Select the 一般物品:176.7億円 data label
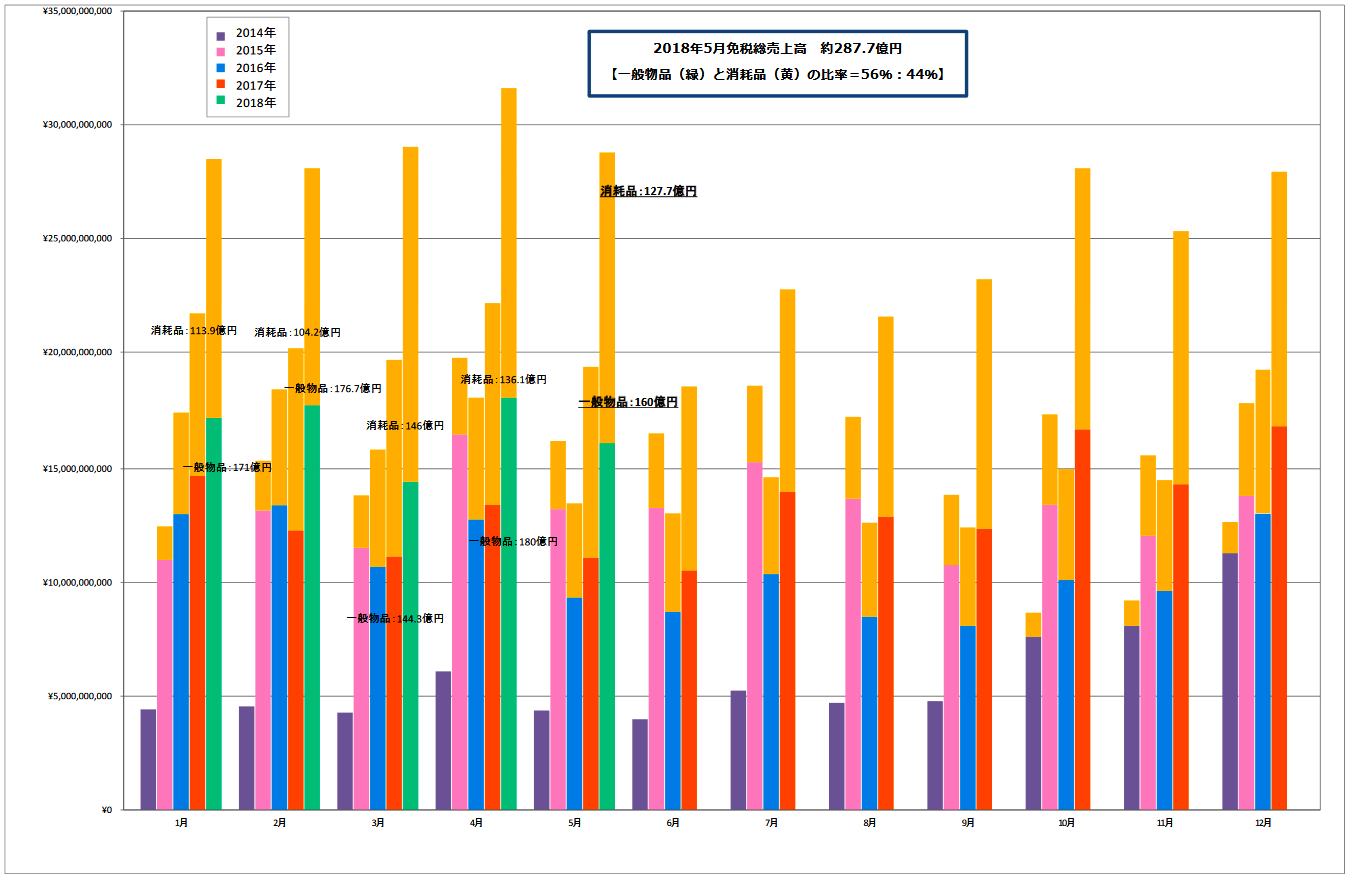 click(x=333, y=388)
